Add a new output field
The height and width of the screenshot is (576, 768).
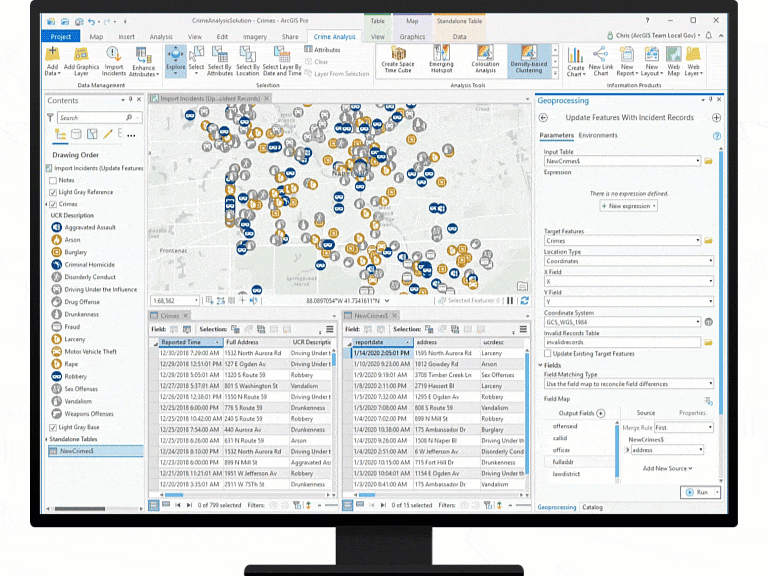tap(601, 413)
